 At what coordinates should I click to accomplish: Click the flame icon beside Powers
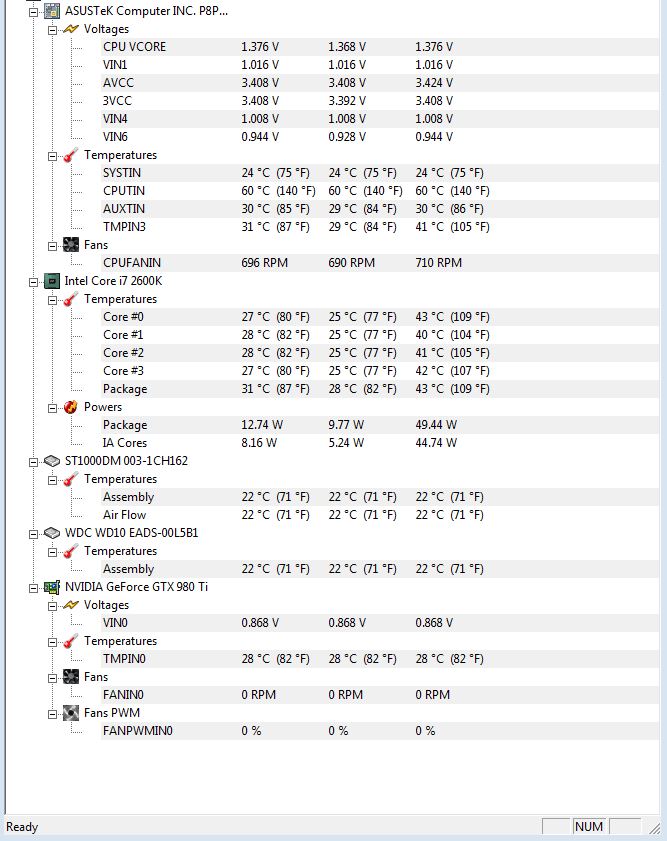(x=71, y=407)
